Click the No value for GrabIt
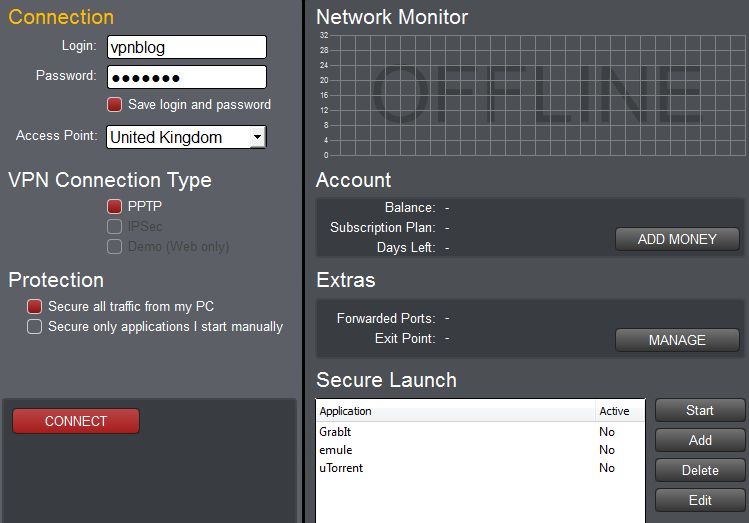 pyautogui.click(x=607, y=432)
